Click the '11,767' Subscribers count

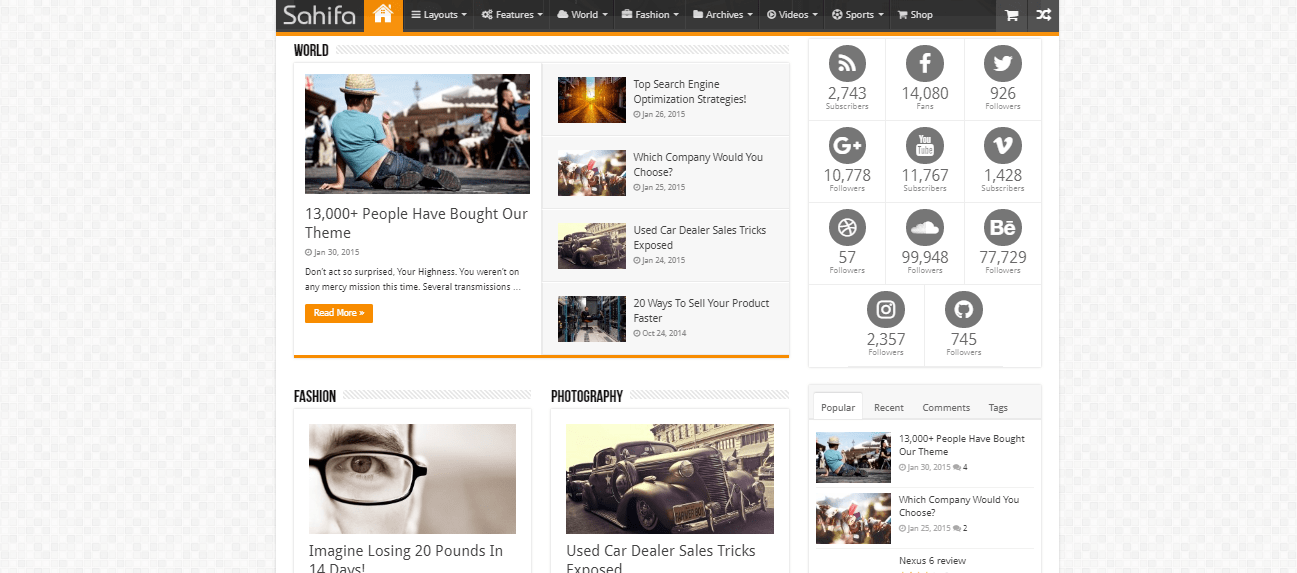925,175
